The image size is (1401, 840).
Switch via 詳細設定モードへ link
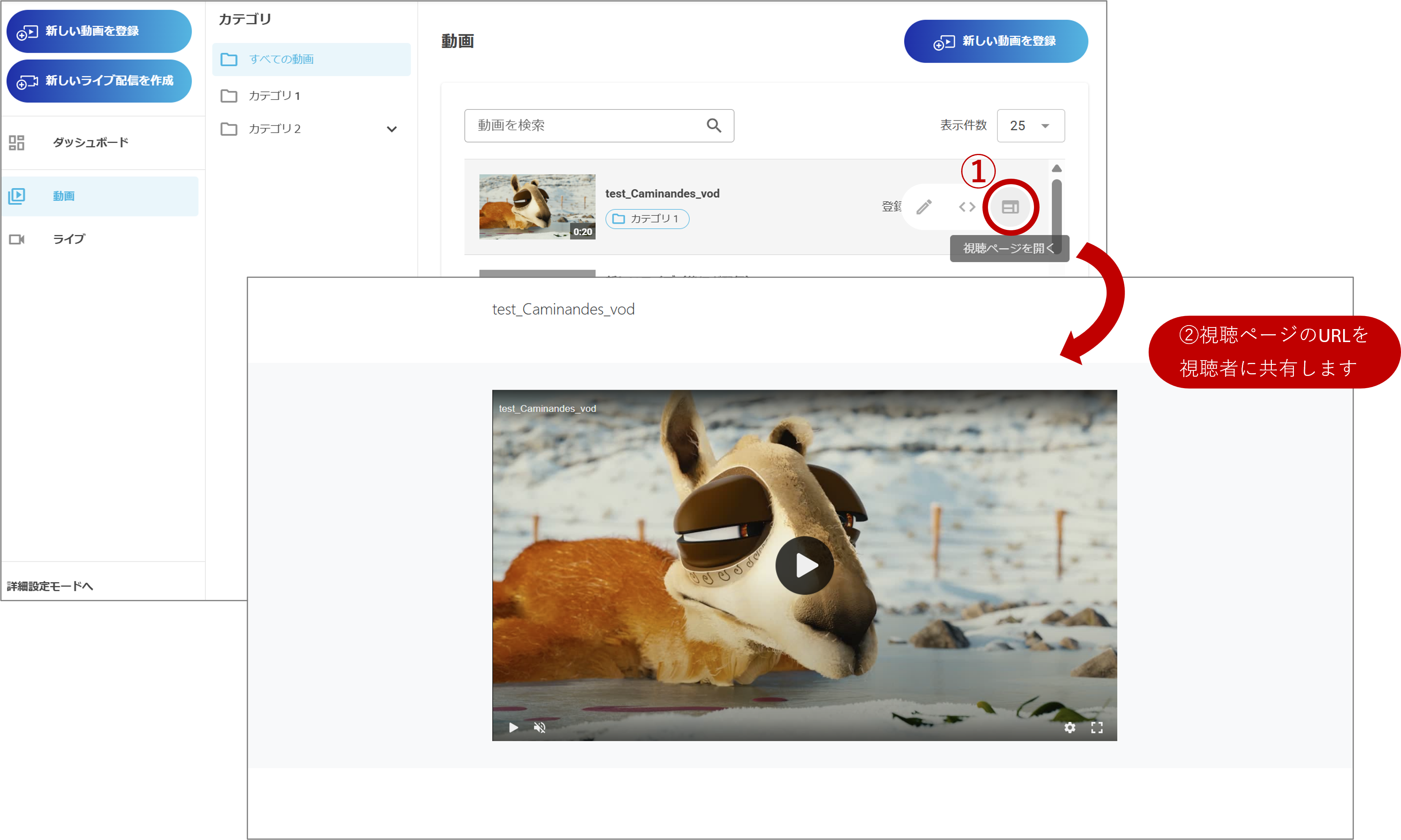(x=50, y=586)
